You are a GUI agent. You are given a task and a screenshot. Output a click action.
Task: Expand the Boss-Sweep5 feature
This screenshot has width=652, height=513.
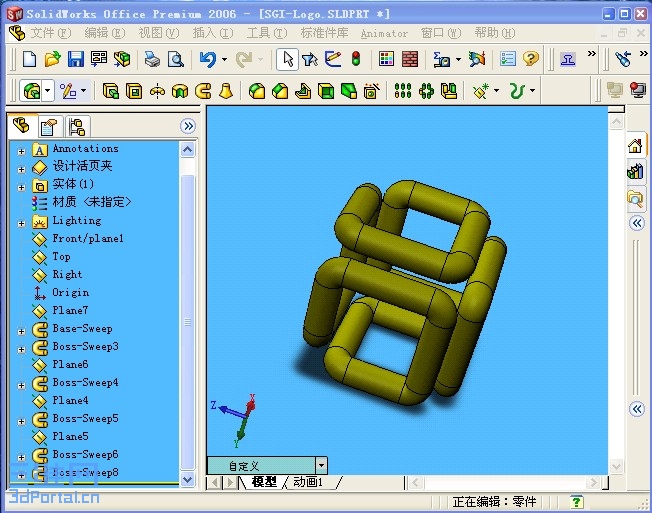(x=21, y=421)
